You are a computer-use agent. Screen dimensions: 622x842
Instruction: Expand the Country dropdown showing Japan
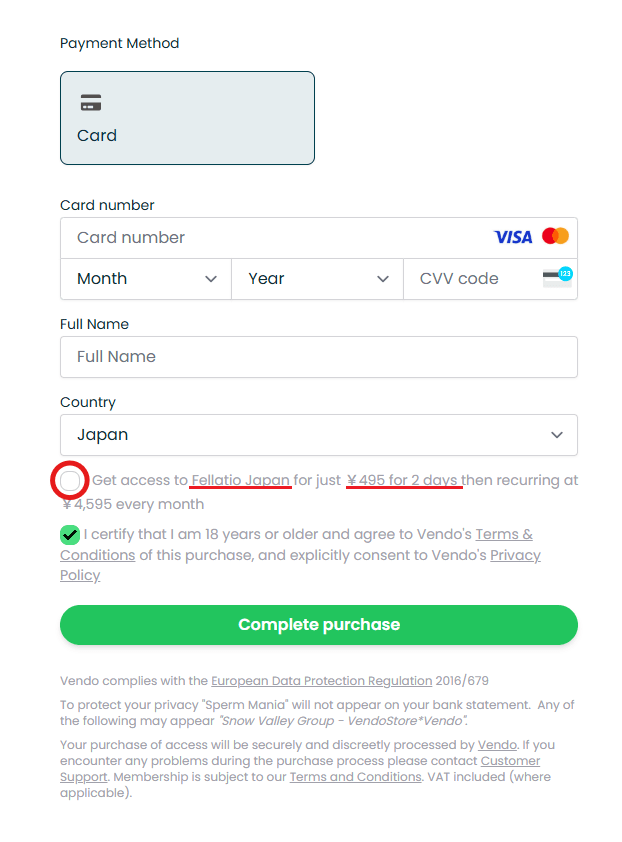point(318,435)
